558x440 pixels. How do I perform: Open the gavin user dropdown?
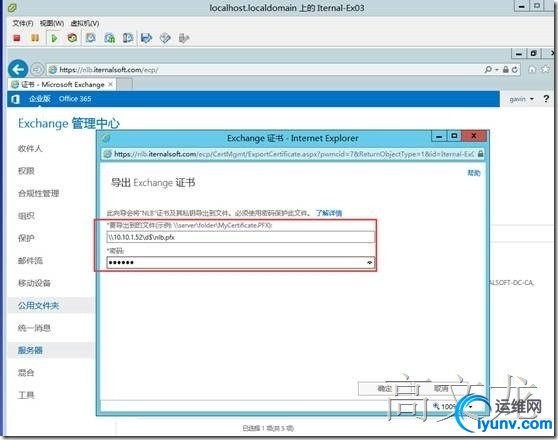point(522,99)
